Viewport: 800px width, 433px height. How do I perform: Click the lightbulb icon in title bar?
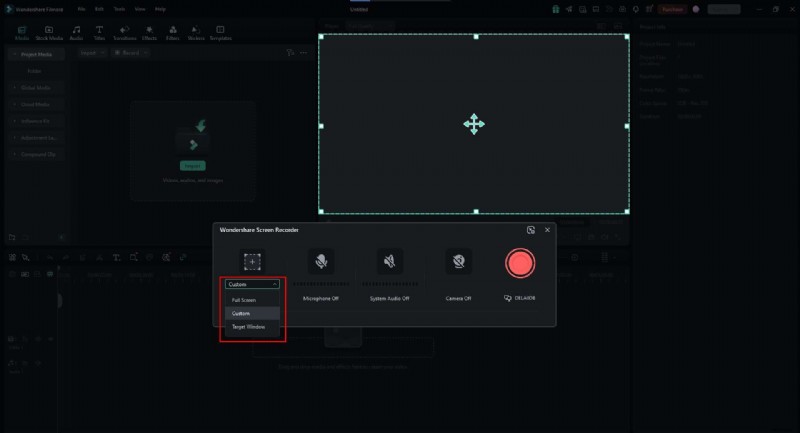636,9
